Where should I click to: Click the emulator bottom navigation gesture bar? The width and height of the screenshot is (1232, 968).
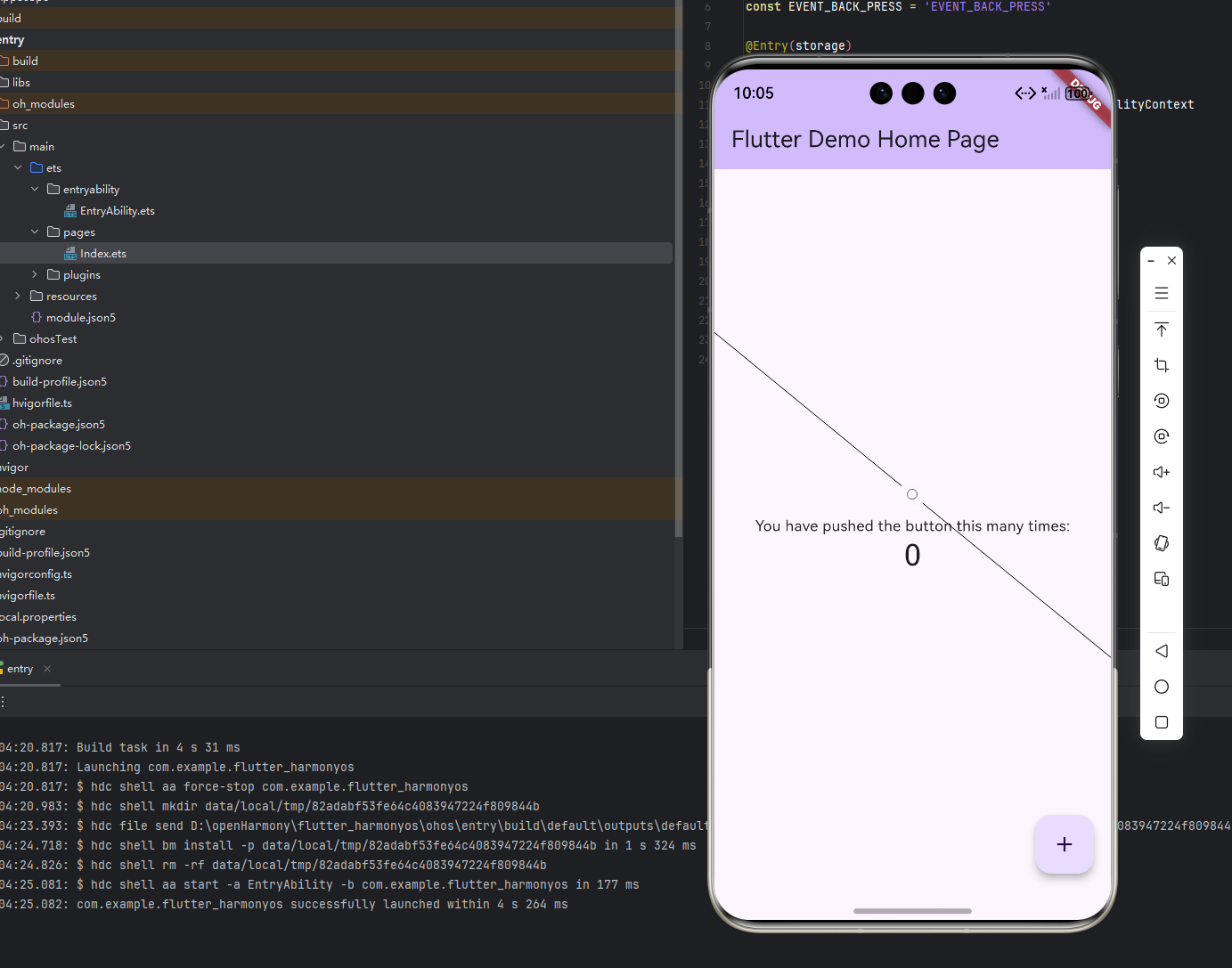(912, 911)
